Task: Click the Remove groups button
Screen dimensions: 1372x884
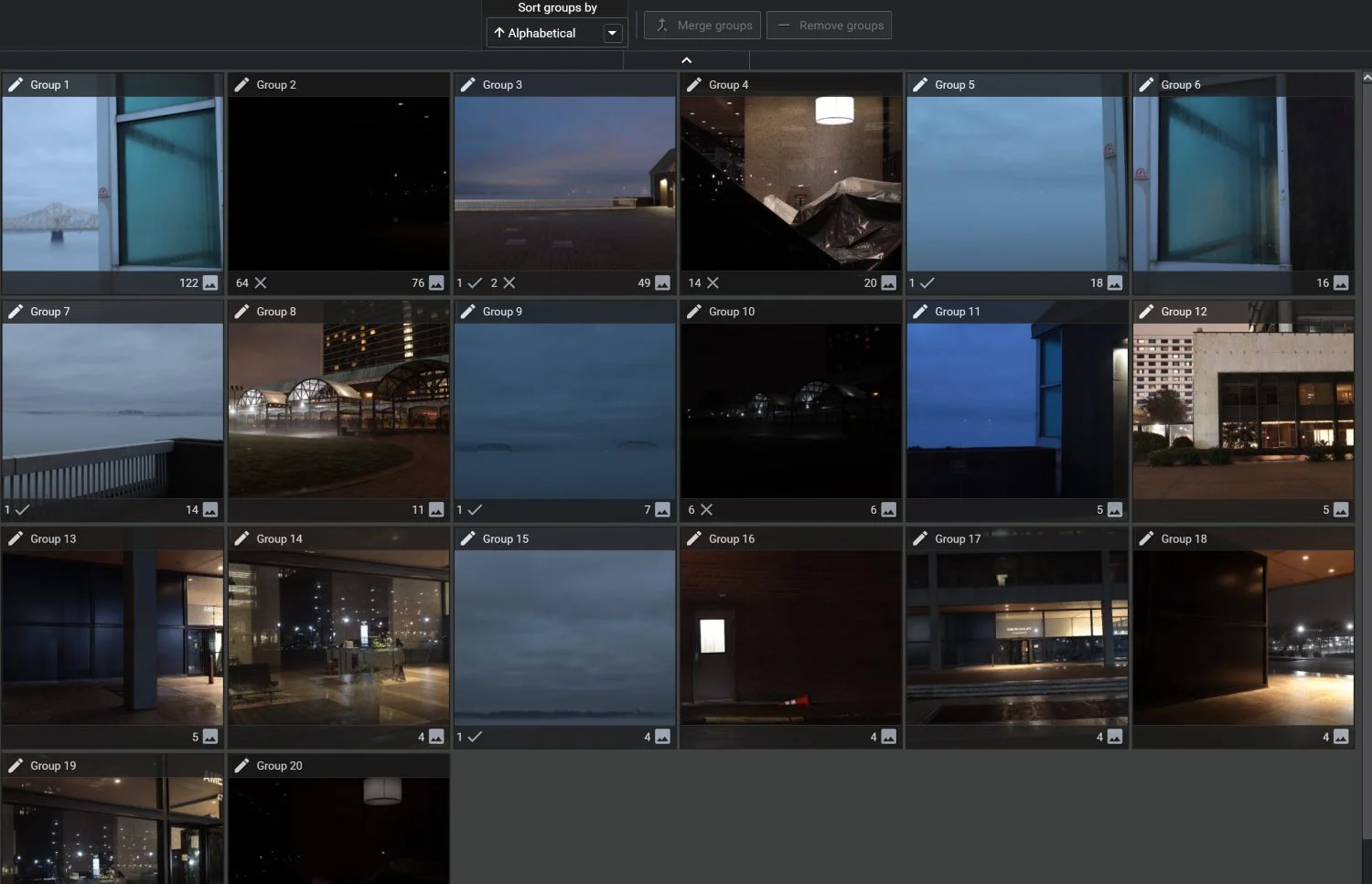Action: tap(829, 25)
